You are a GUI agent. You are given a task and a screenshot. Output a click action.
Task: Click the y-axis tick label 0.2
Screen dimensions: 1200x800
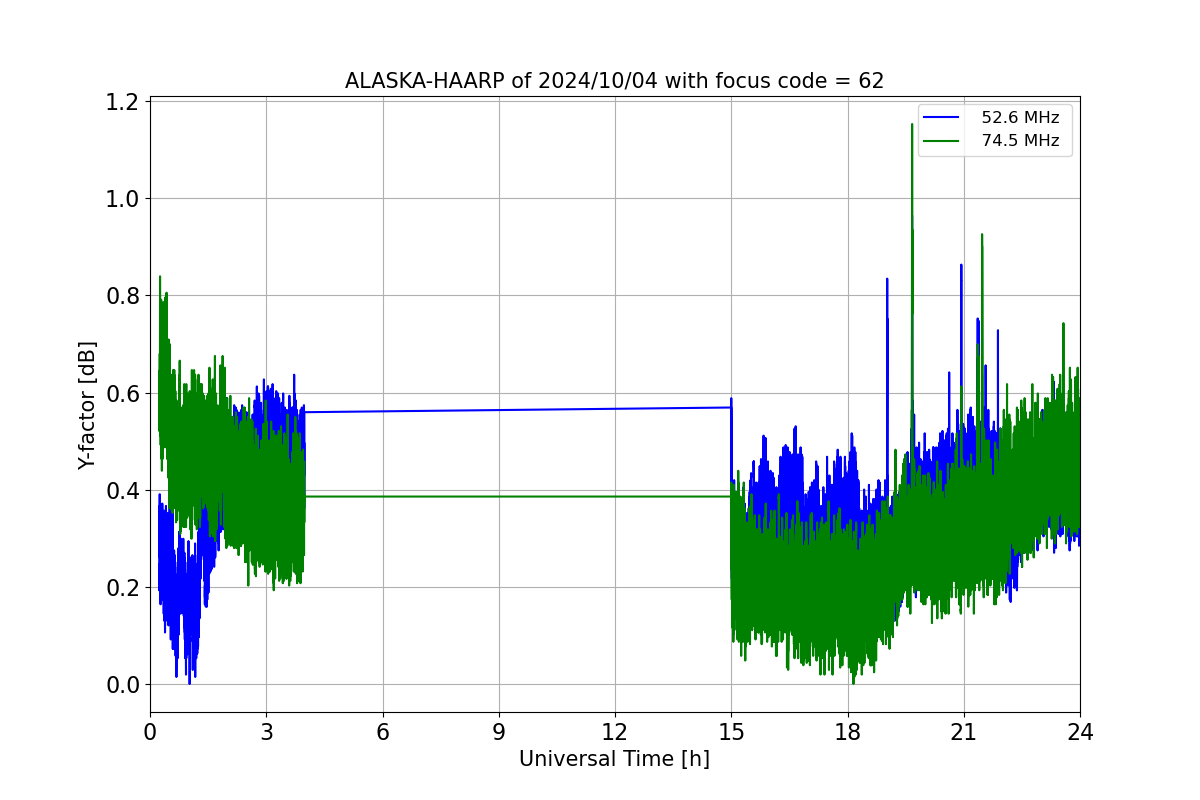tap(124, 588)
